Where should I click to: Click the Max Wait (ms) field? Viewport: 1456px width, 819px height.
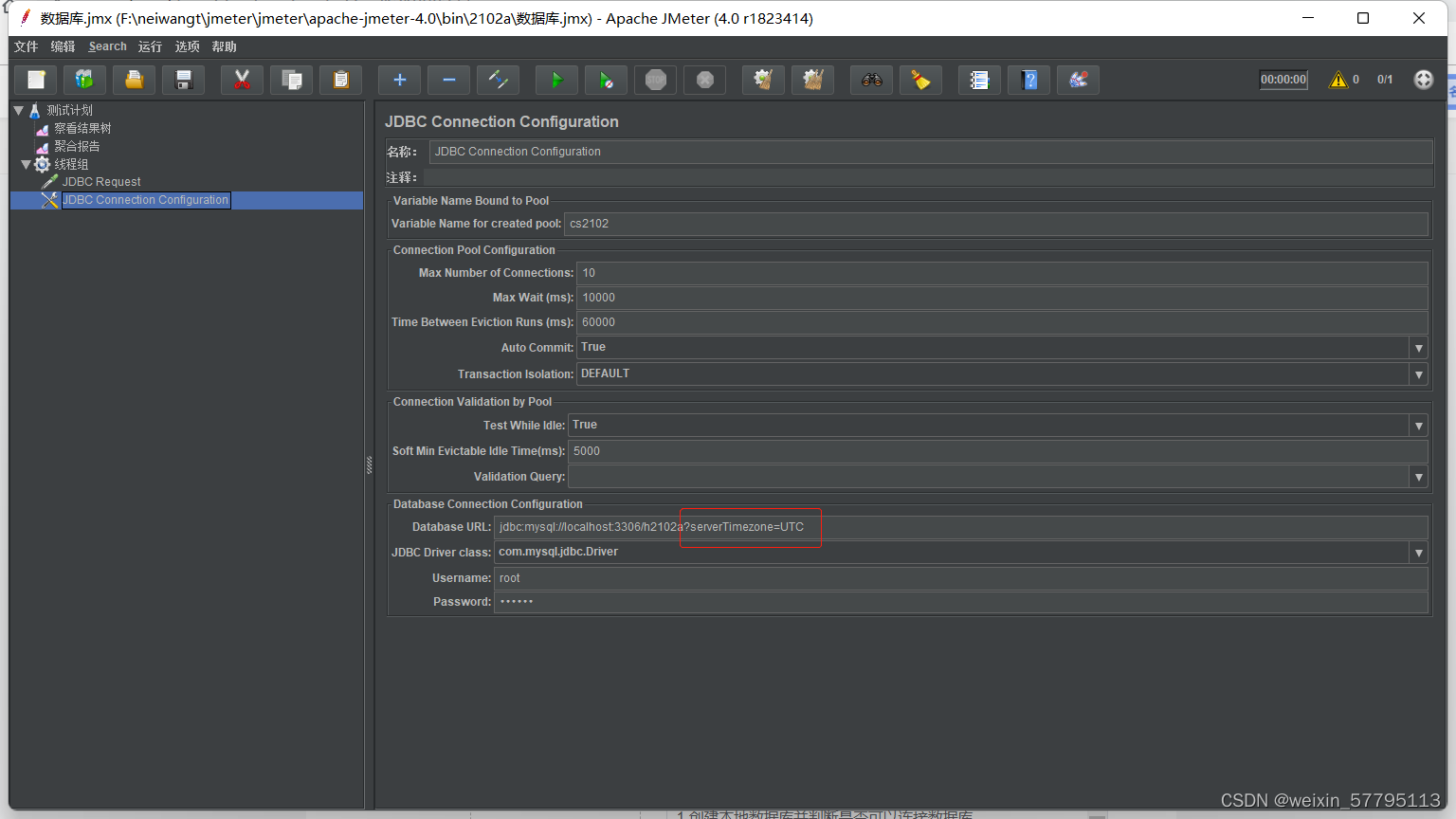coord(1002,298)
